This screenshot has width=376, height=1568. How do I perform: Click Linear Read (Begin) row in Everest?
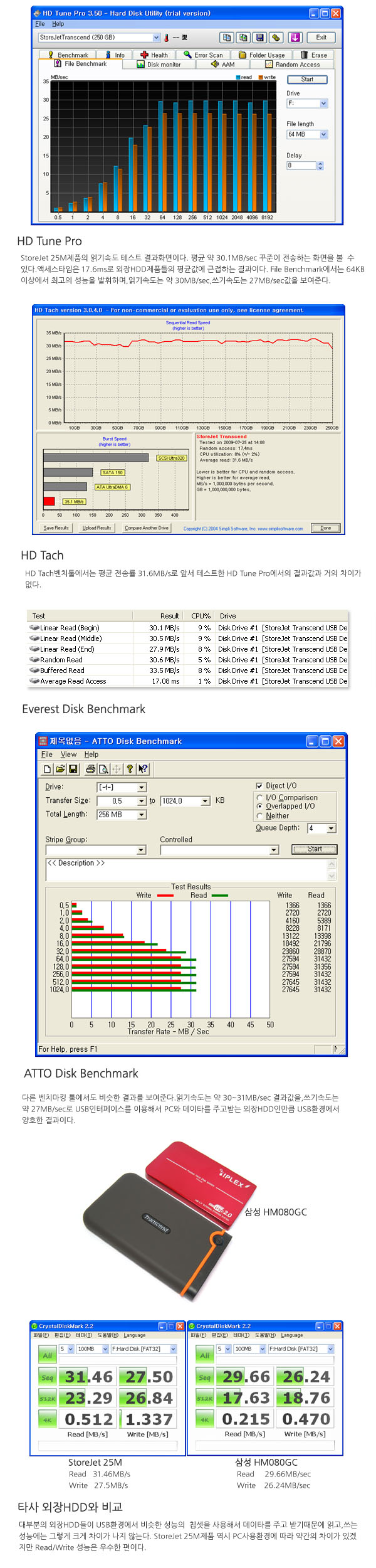coord(188,628)
